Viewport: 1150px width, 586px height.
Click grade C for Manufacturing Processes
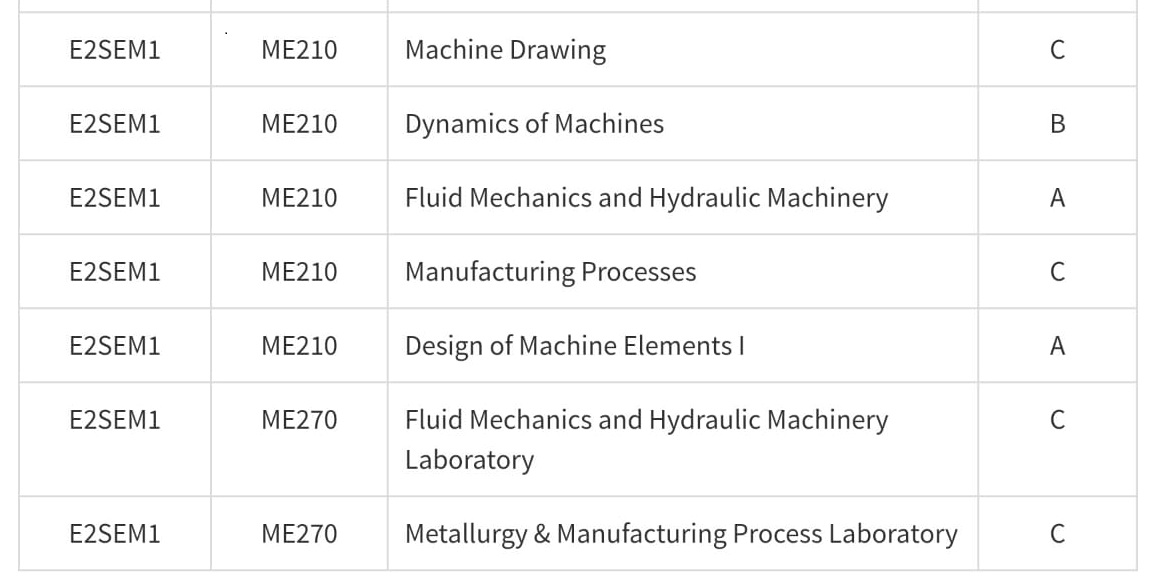1057,272
